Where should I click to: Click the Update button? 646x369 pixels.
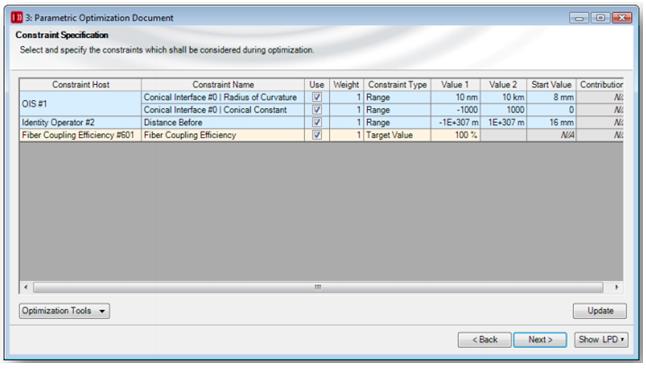point(600,311)
